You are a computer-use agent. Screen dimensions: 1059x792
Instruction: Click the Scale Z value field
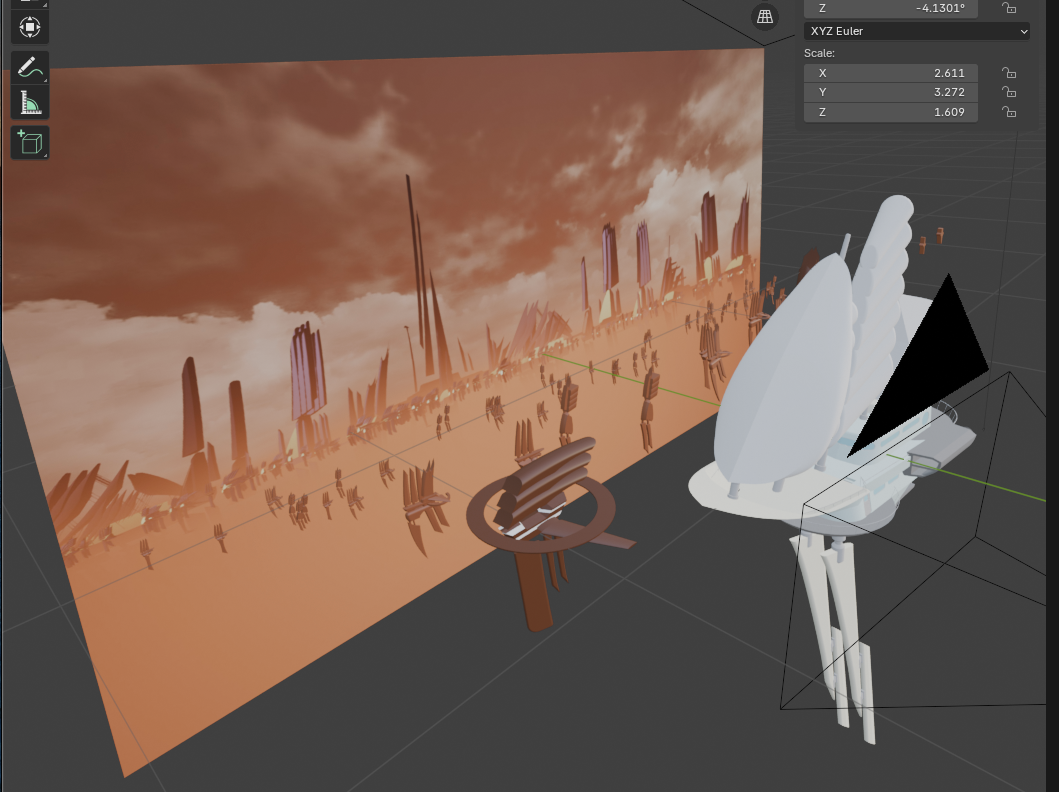[890, 112]
